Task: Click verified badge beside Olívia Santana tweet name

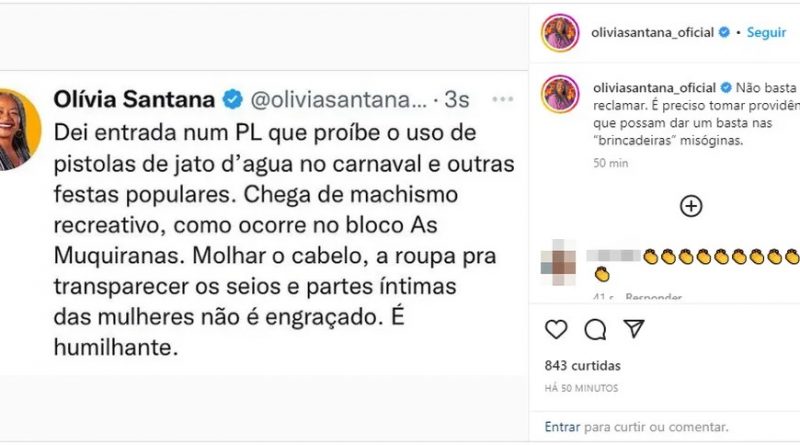Action: [232, 99]
